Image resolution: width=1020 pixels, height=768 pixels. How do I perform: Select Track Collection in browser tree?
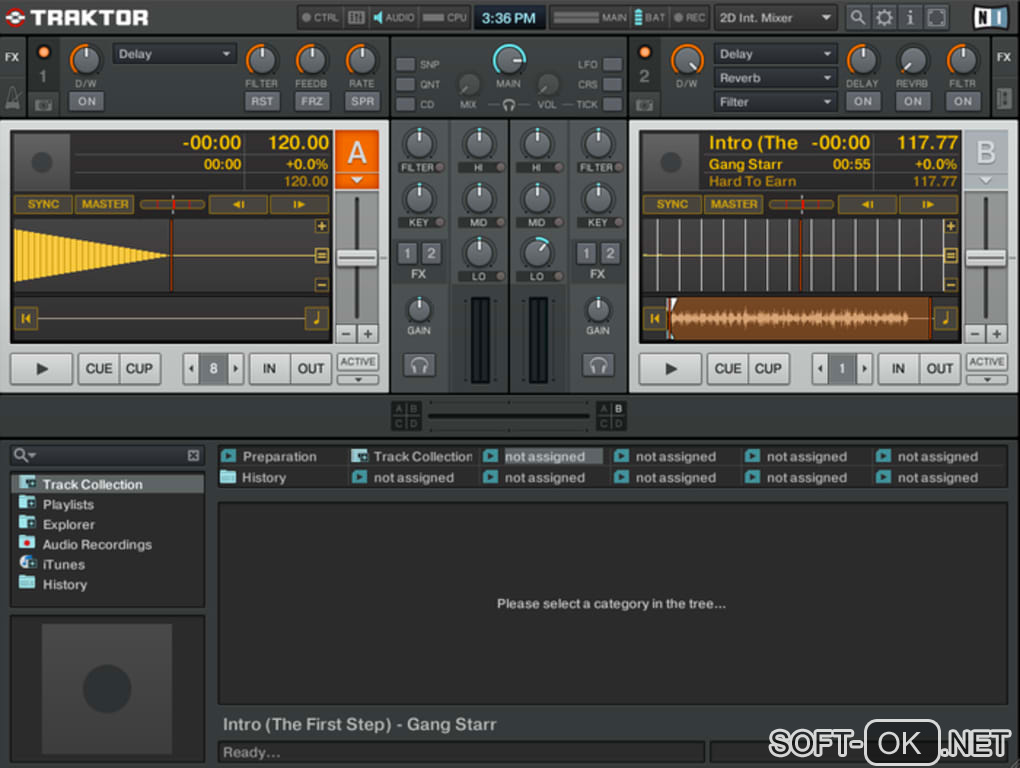coord(107,484)
